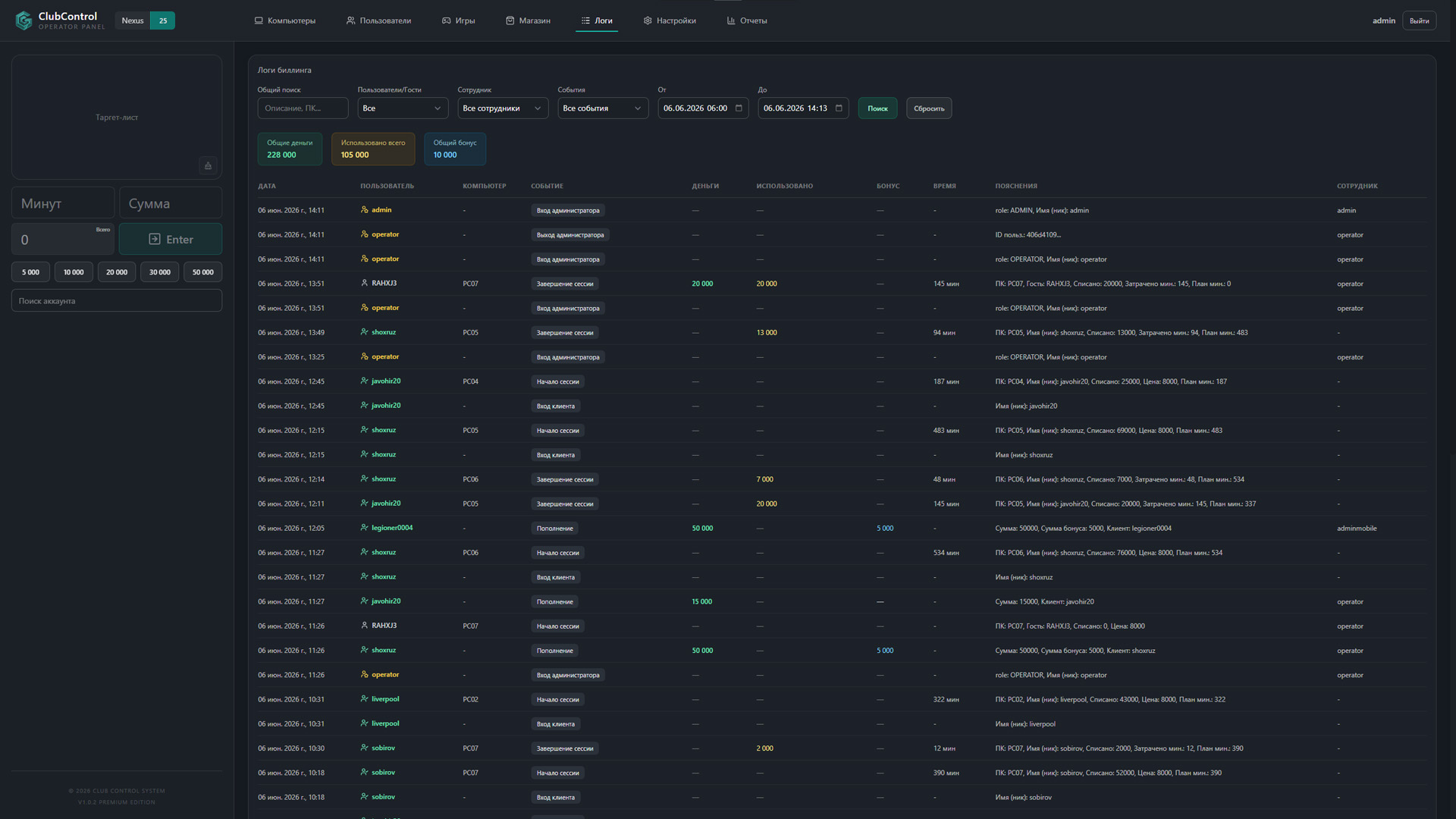Select the 20 000 quick amount button
This screenshot has width=1456, height=819.
(x=117, y=272)
